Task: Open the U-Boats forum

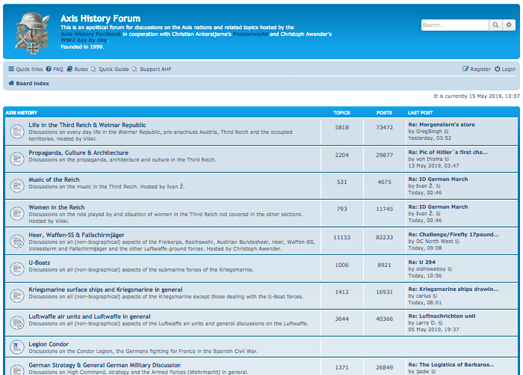Action: (39, 263)
